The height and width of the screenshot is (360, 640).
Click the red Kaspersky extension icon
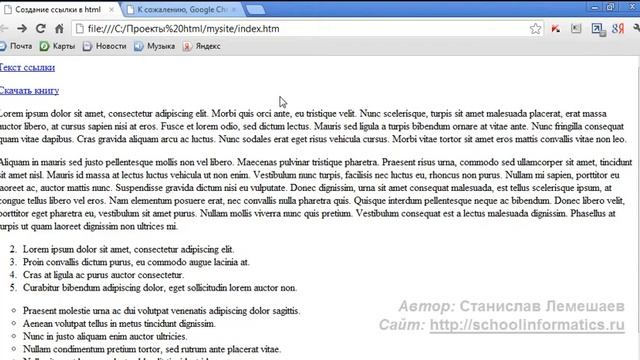click(556, 29)
